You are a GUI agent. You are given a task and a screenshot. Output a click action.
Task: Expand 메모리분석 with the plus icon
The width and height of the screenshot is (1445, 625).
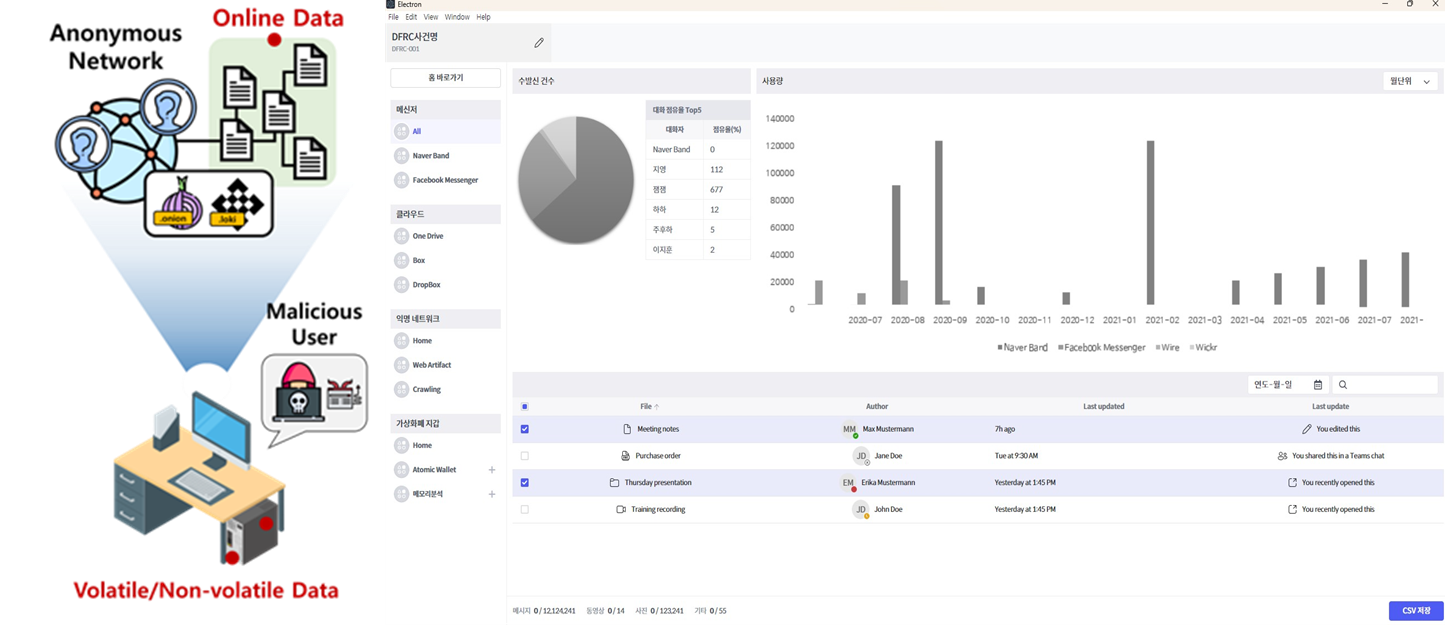point(491,494)
